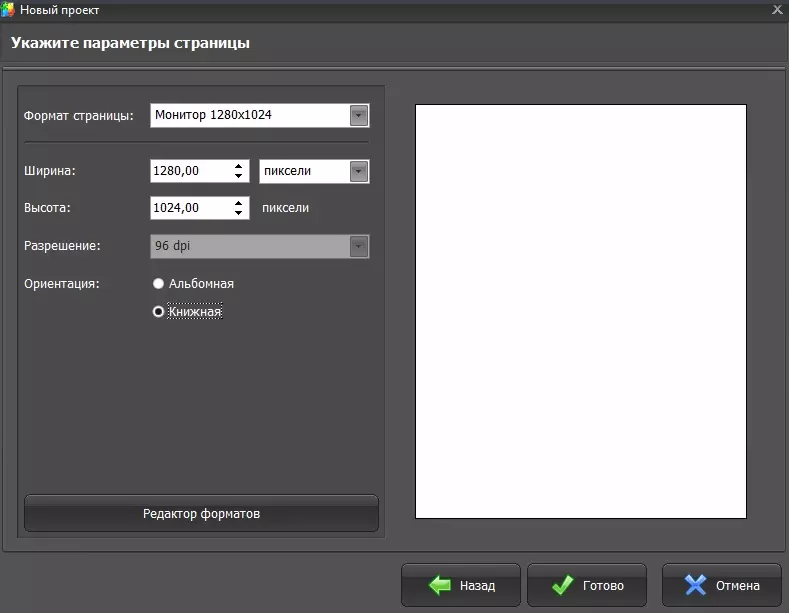
Task: Decrease width with down spinner arrow
Action: (239, 176)
